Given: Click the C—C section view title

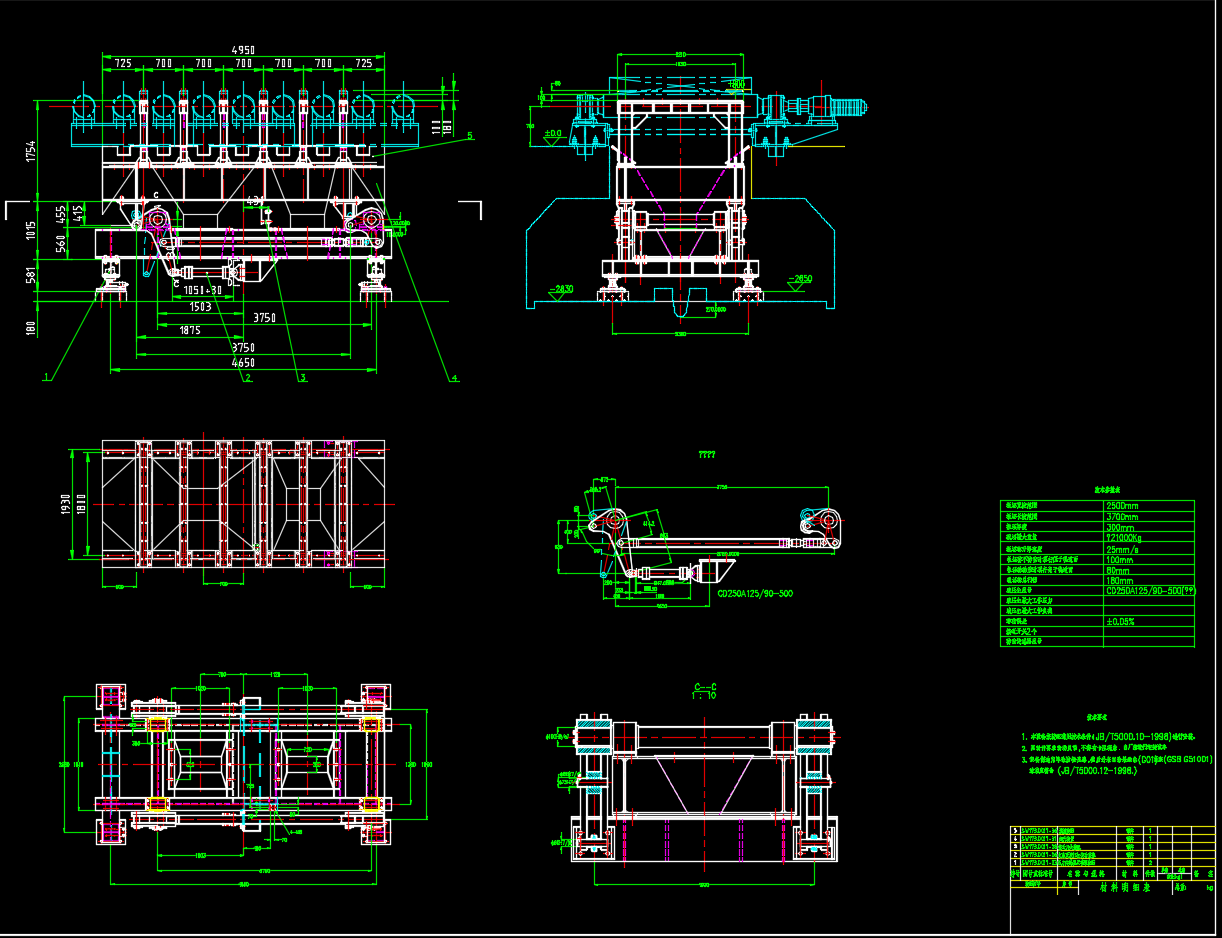Looking at the screenshot, I should pyautogui.click(x=705, y=687).
